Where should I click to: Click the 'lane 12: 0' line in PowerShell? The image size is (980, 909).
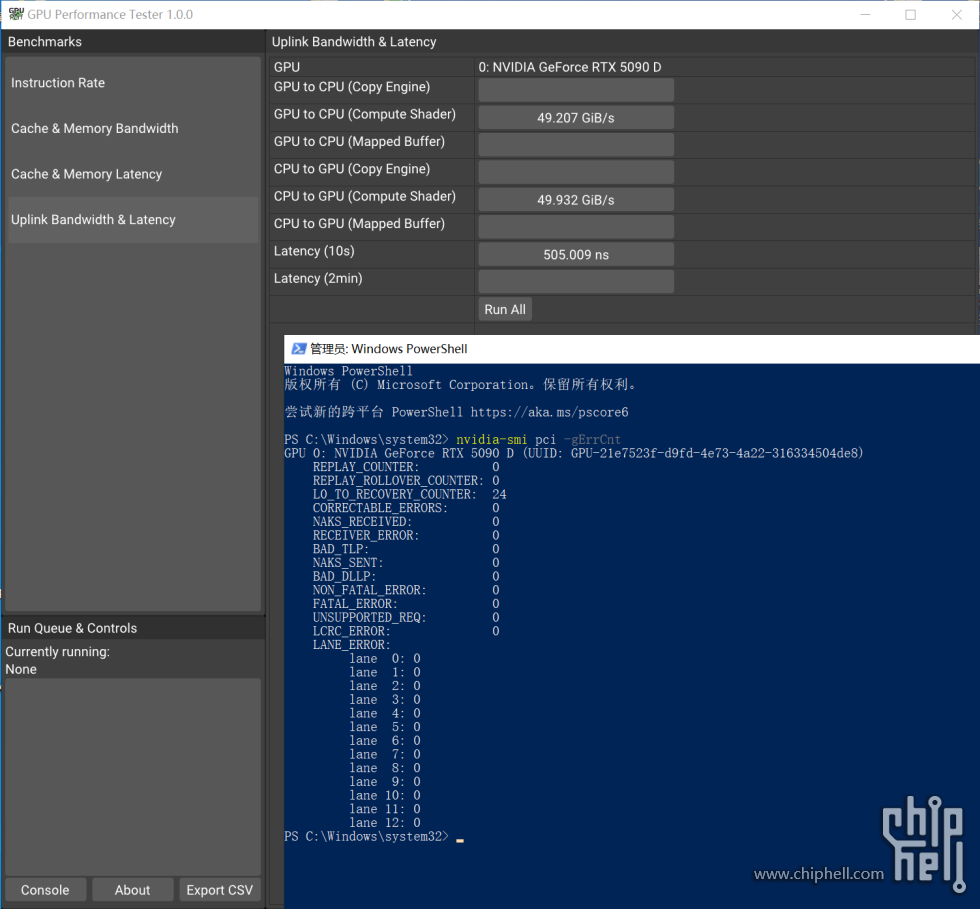coord(385,823)
